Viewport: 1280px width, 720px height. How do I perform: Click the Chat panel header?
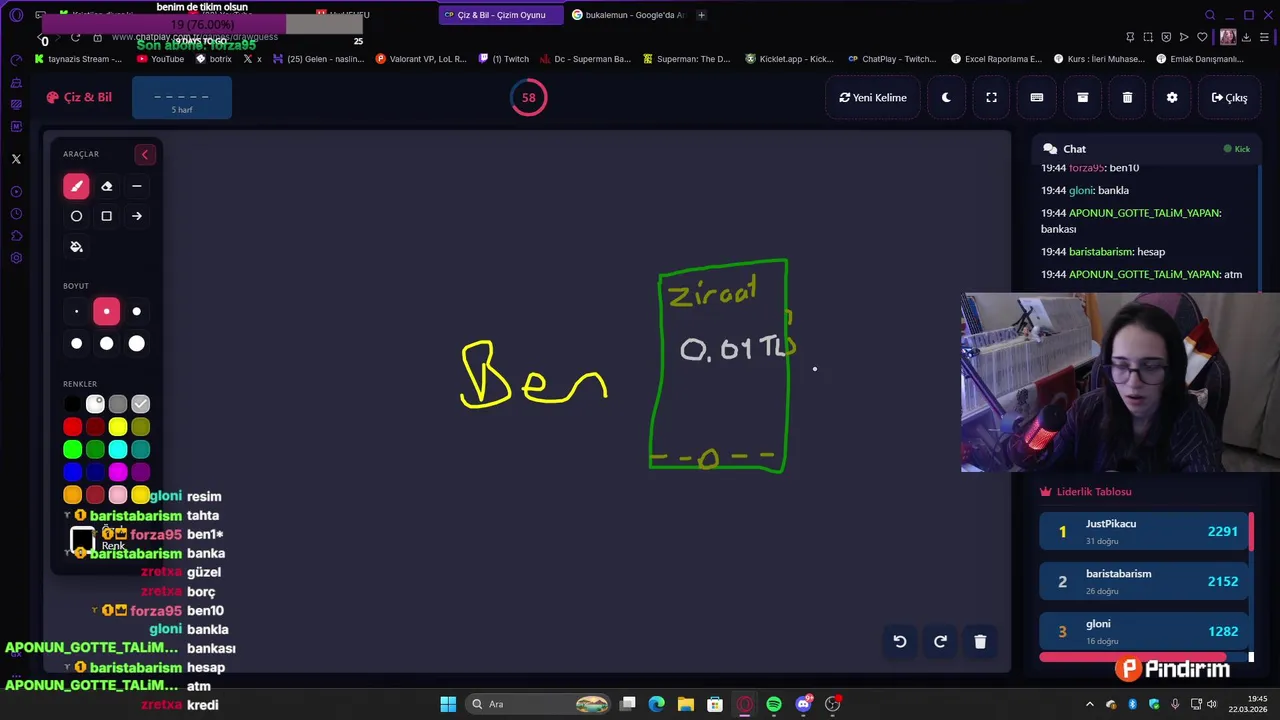point(1146,149)
